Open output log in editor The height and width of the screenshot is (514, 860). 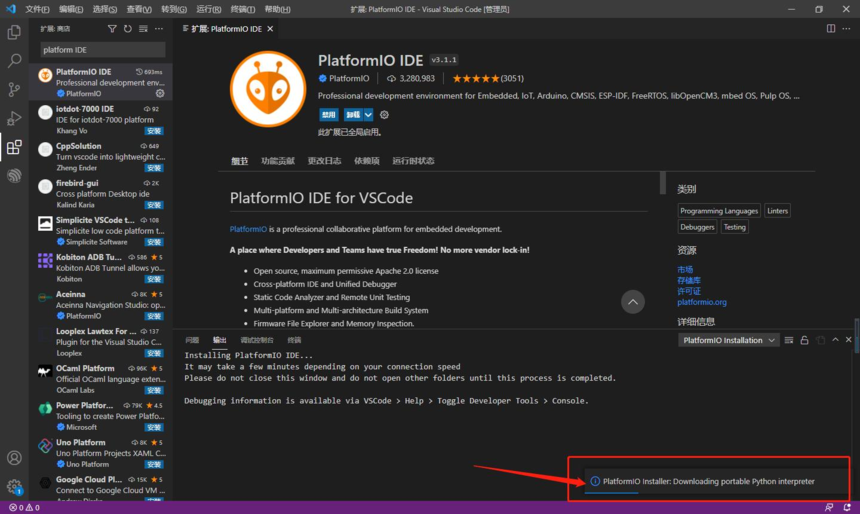[x=820, y=340]
